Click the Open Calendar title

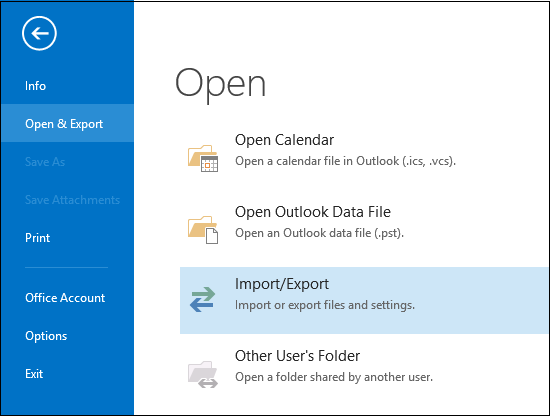tap(284, 140)
